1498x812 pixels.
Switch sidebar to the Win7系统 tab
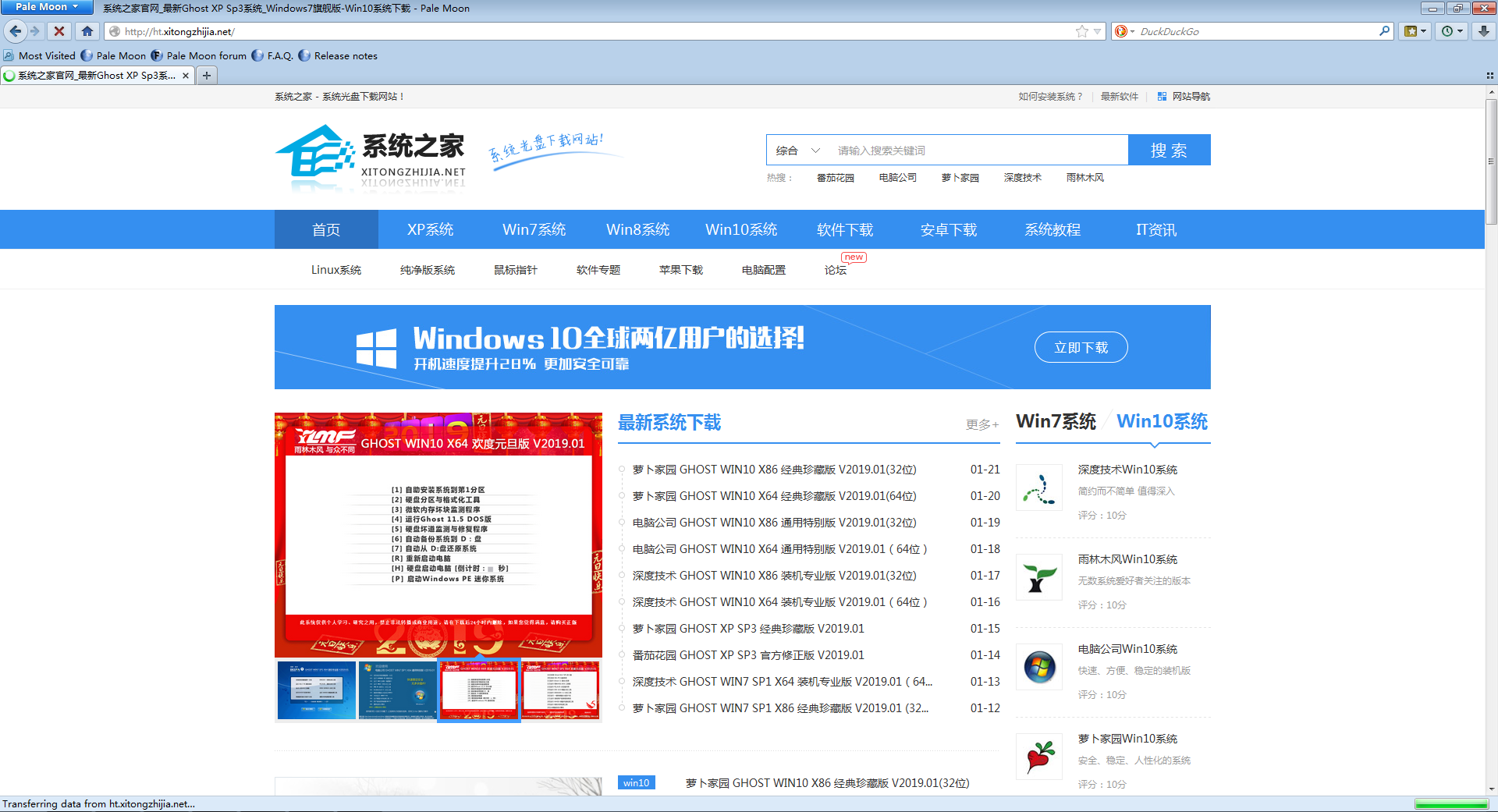coord(1056,421)
